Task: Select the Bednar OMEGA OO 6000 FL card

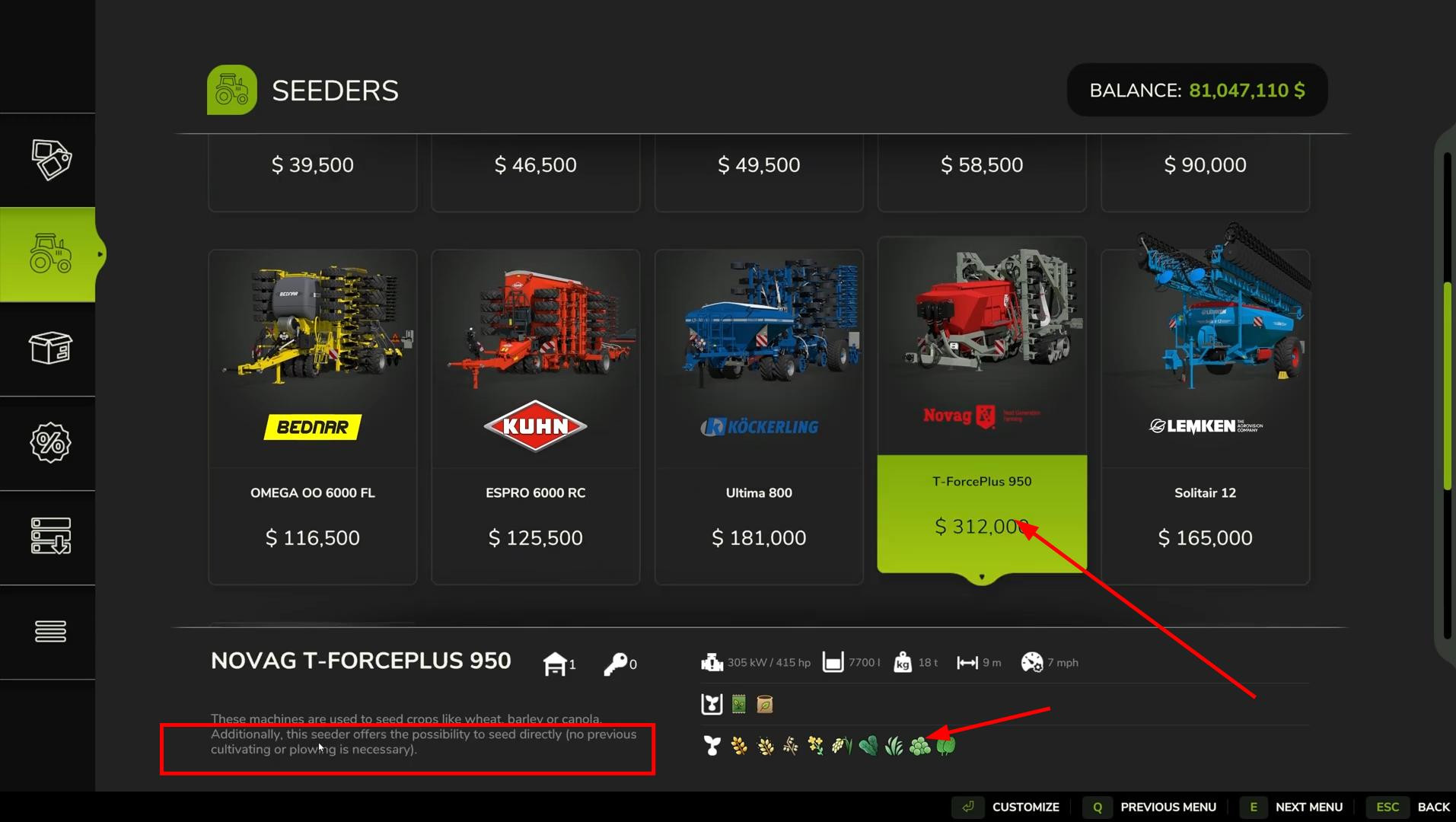Action: (313, 417)
